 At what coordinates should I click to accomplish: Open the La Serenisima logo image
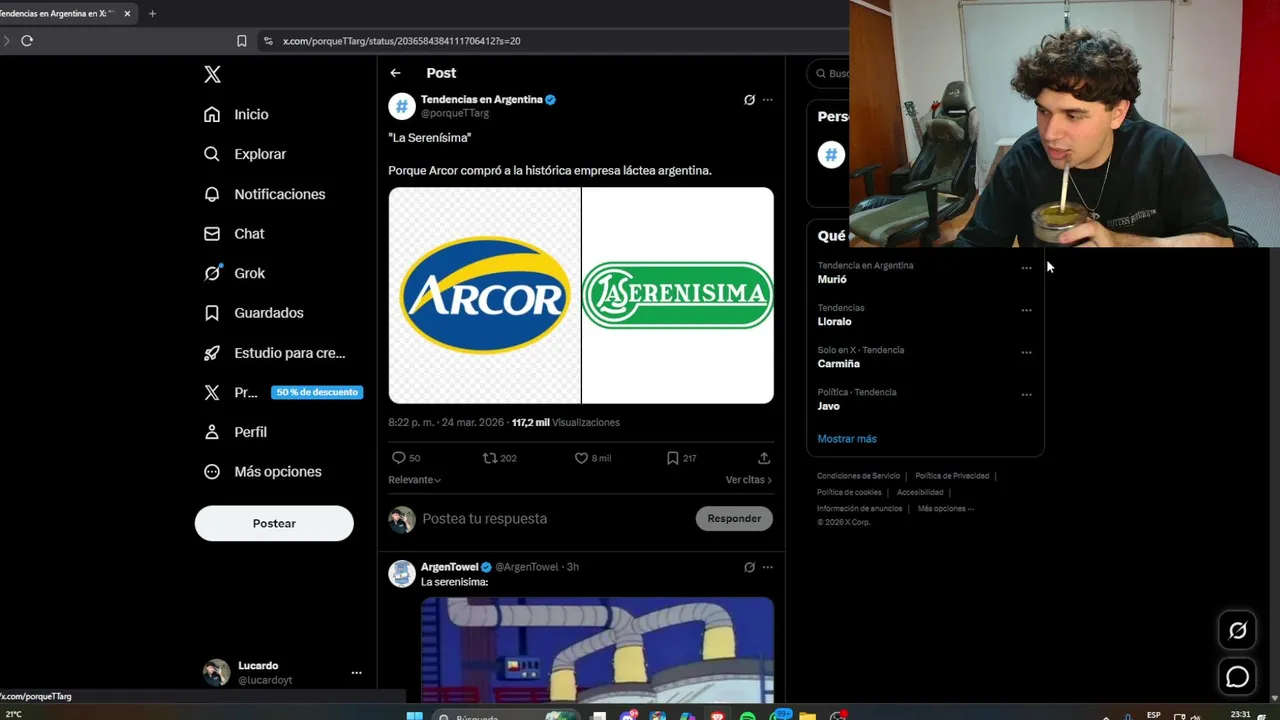point(678,295)
